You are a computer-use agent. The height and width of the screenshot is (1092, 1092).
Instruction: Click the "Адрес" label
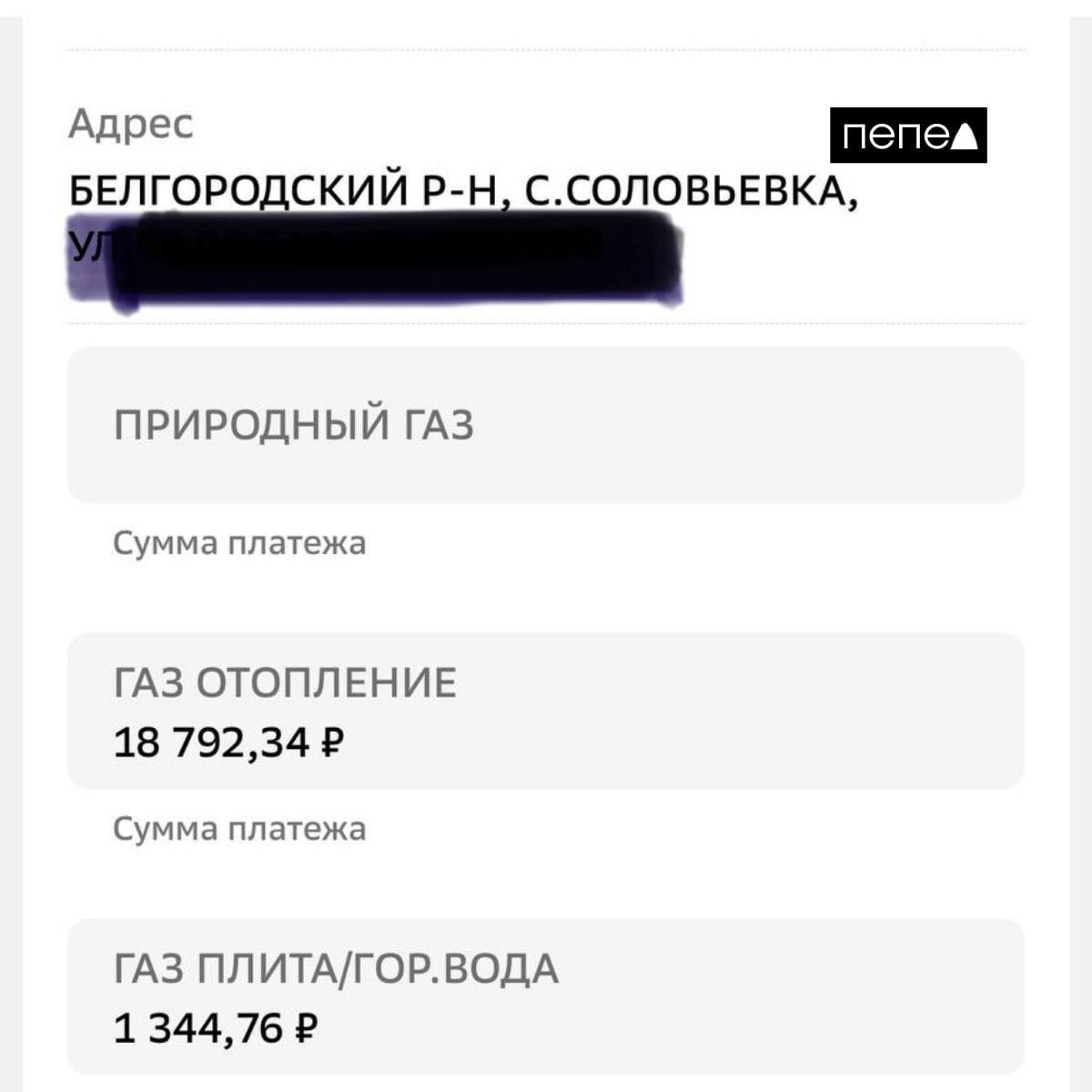(131, 124)
